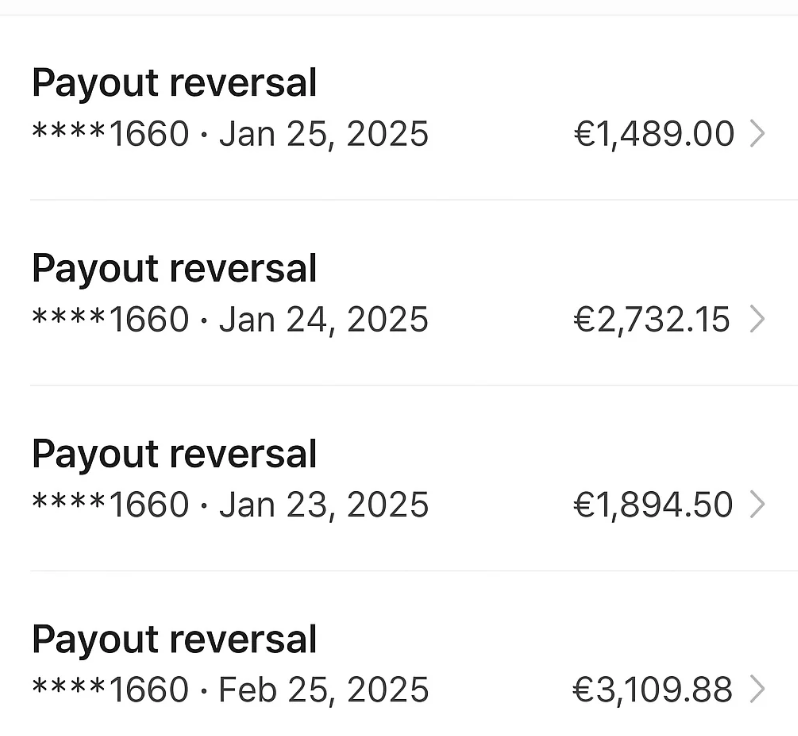Click the Feb 25, 2025 date text
Image resolution: width=798 pixels, height=736 pixels.
324,689
